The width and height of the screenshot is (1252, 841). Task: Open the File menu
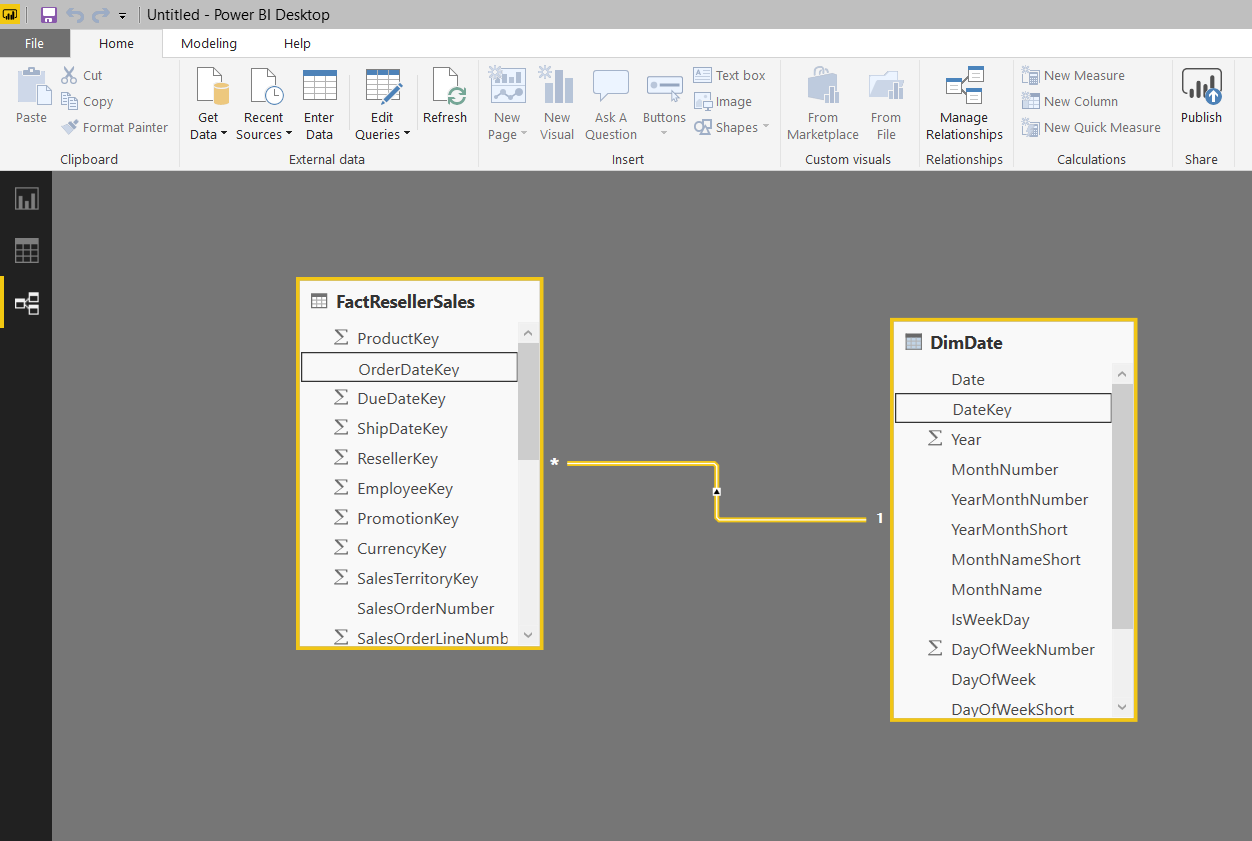(34, 43)
